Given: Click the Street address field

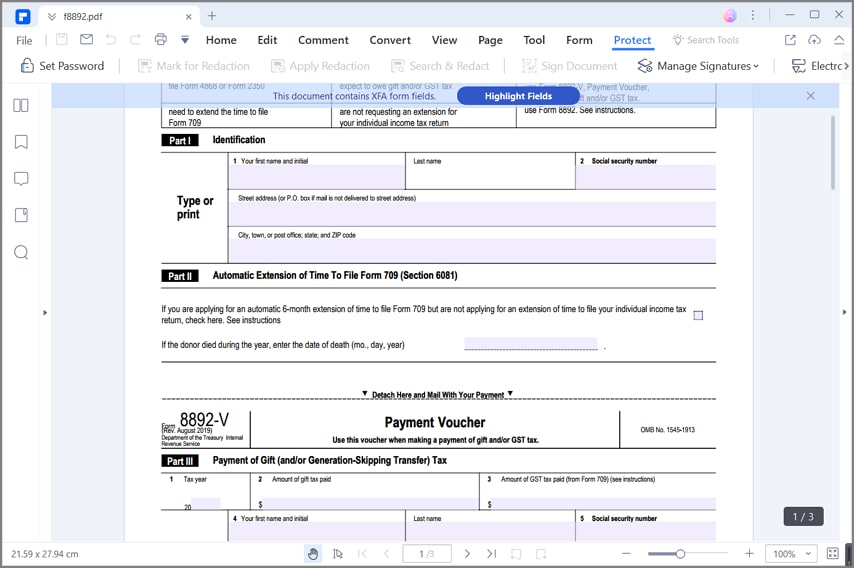Looking at the screenshot, I should [x=472, y=214].
